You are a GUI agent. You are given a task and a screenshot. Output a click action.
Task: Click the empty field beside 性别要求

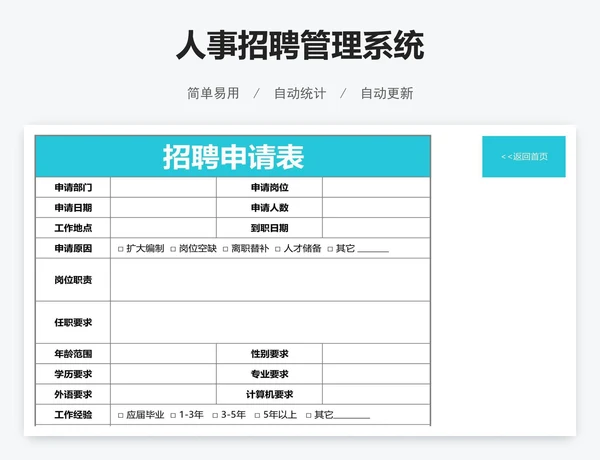point(376,354)
